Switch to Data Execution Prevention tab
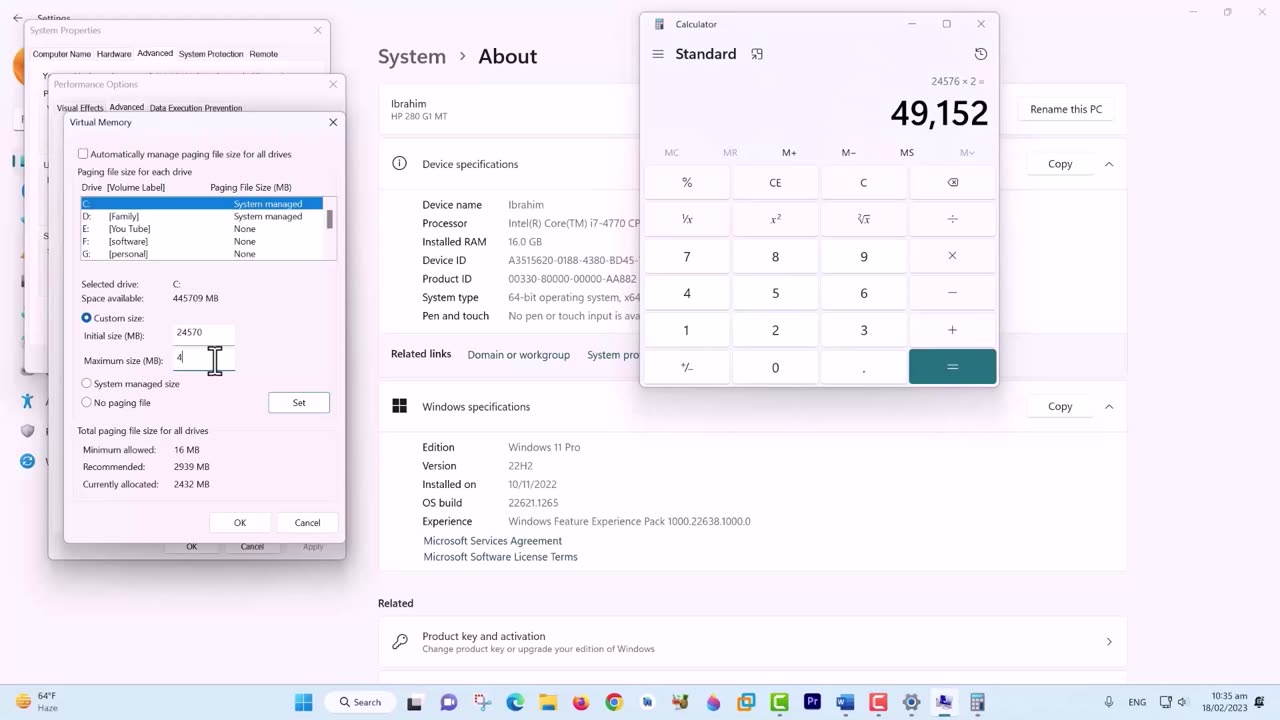 pyautogui.click(x=196, y=108)
